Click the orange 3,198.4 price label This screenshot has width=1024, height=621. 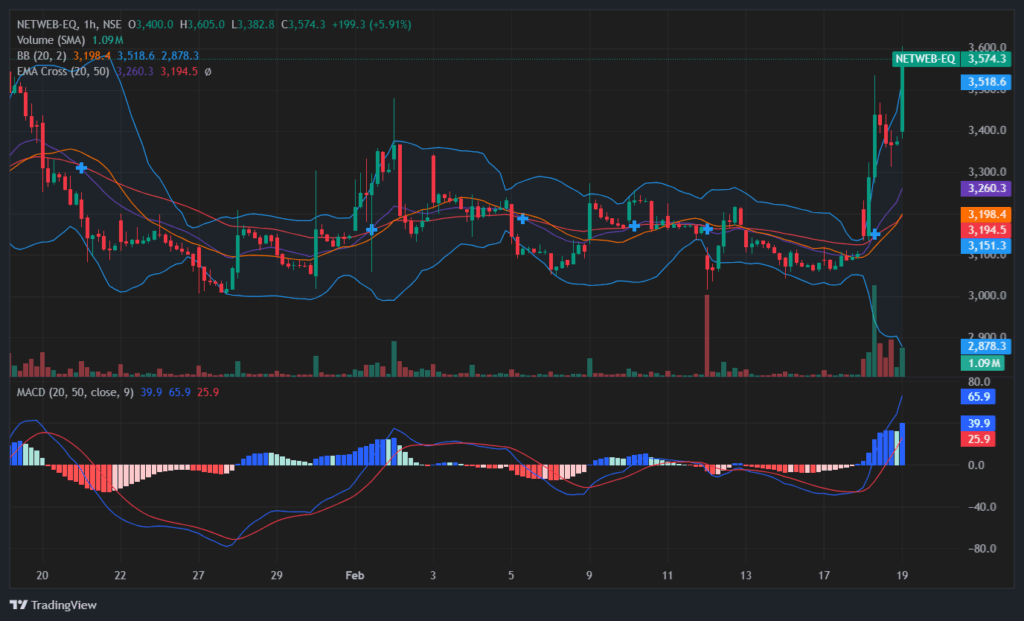pyautogui.click(x=986, y=214)
